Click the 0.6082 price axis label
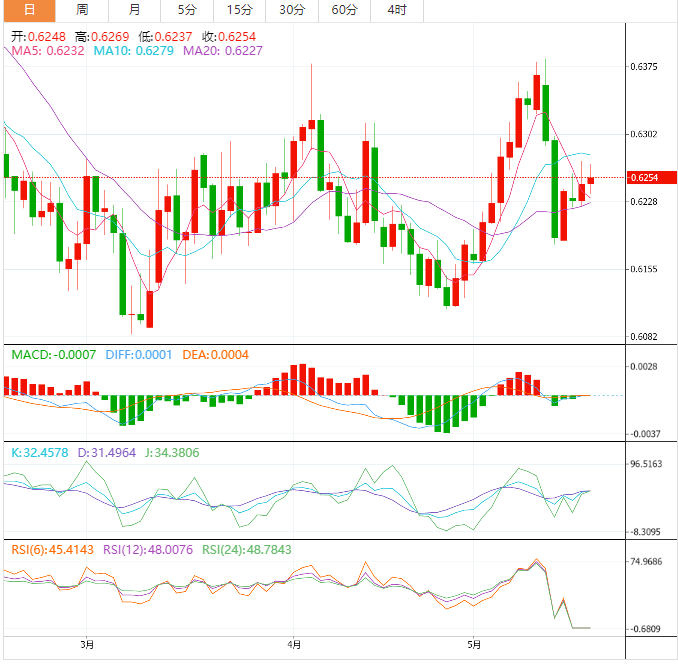This screenshot has height=667, width=678. point(643,336)
